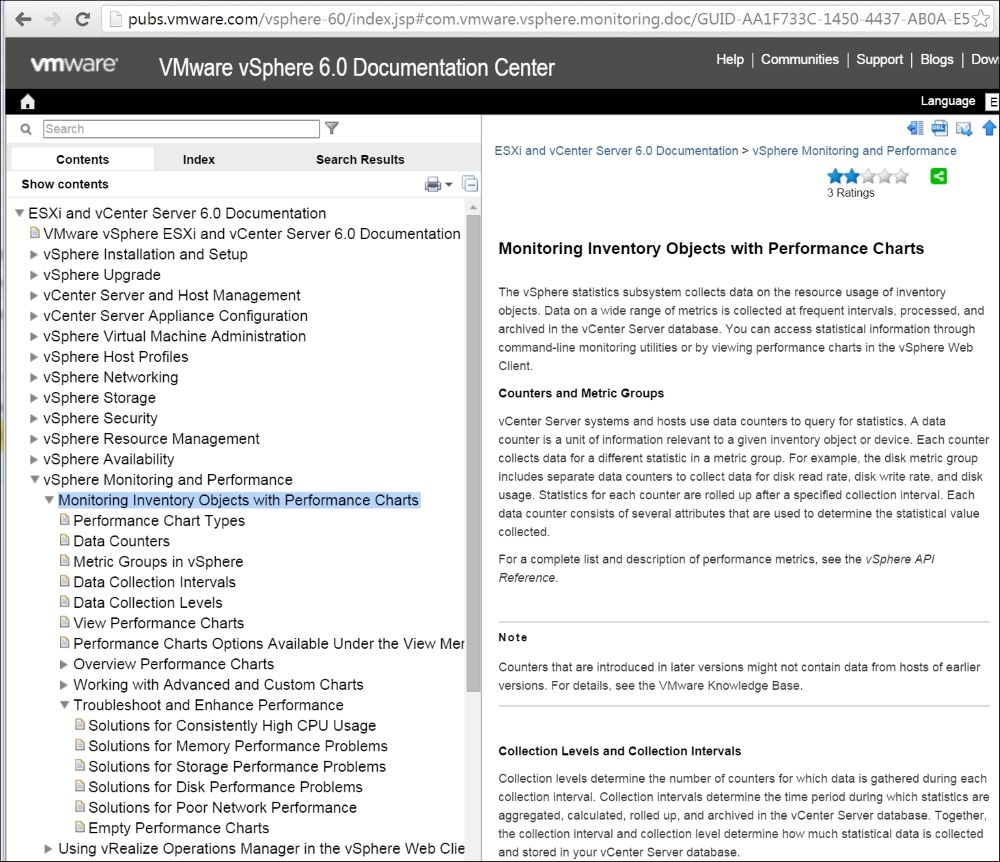The height and width of the screenshot is (862, 1000).
Task: Click the email feedback envelope icon
Action: [x=964, y=128]
